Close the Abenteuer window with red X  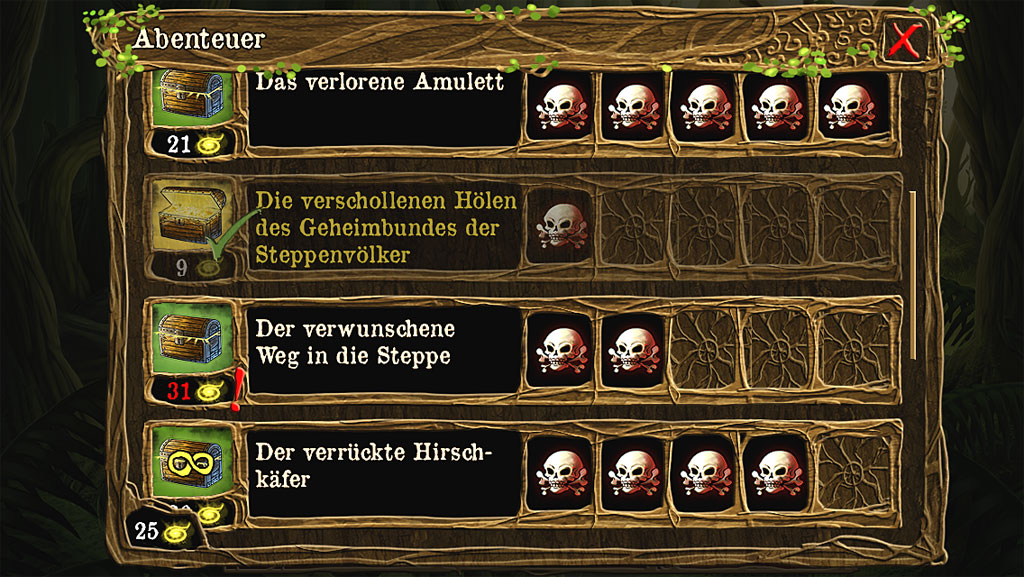905,40
